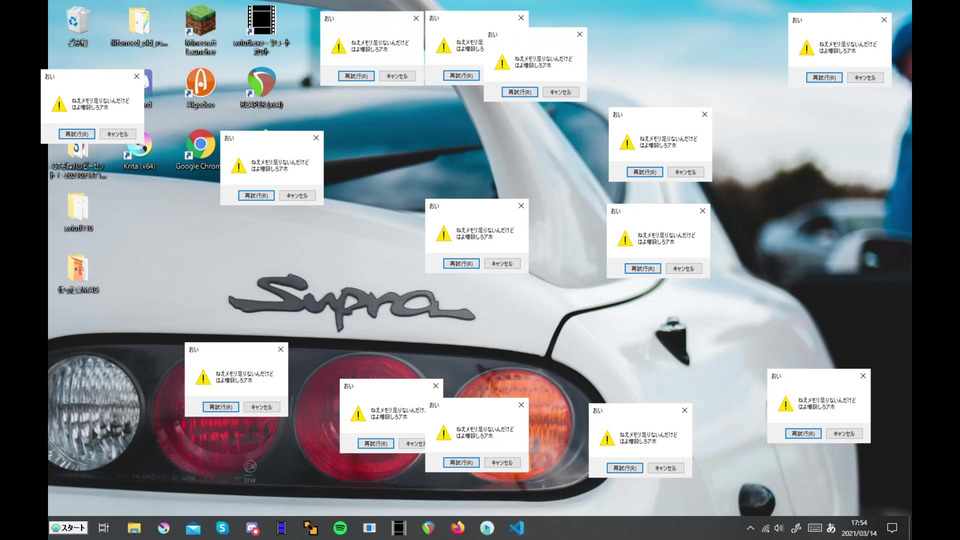Image resolution: width=960 pixels, height=540 pixels.
Task: Click the blue film-strip icon on the taskbar
Action: 281,528
